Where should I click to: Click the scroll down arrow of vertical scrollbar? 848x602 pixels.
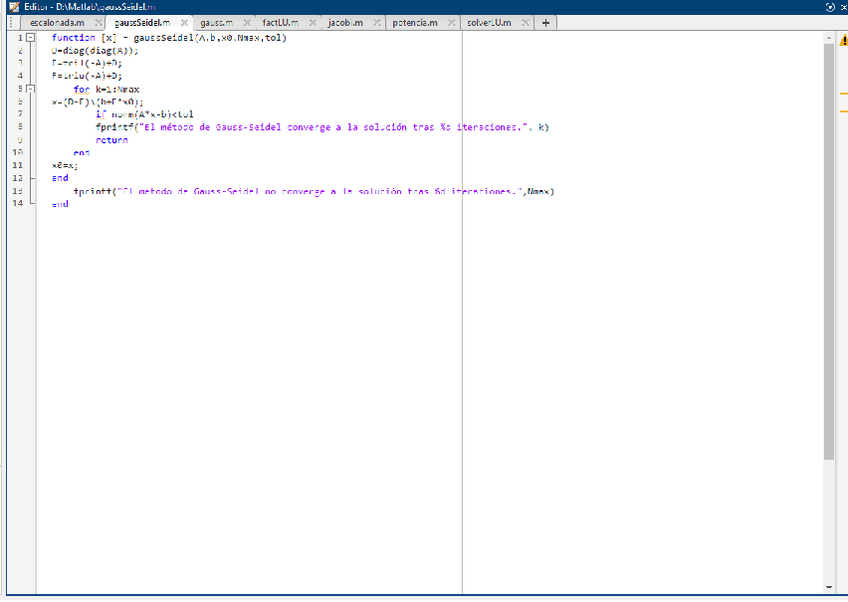coord(829,587)
